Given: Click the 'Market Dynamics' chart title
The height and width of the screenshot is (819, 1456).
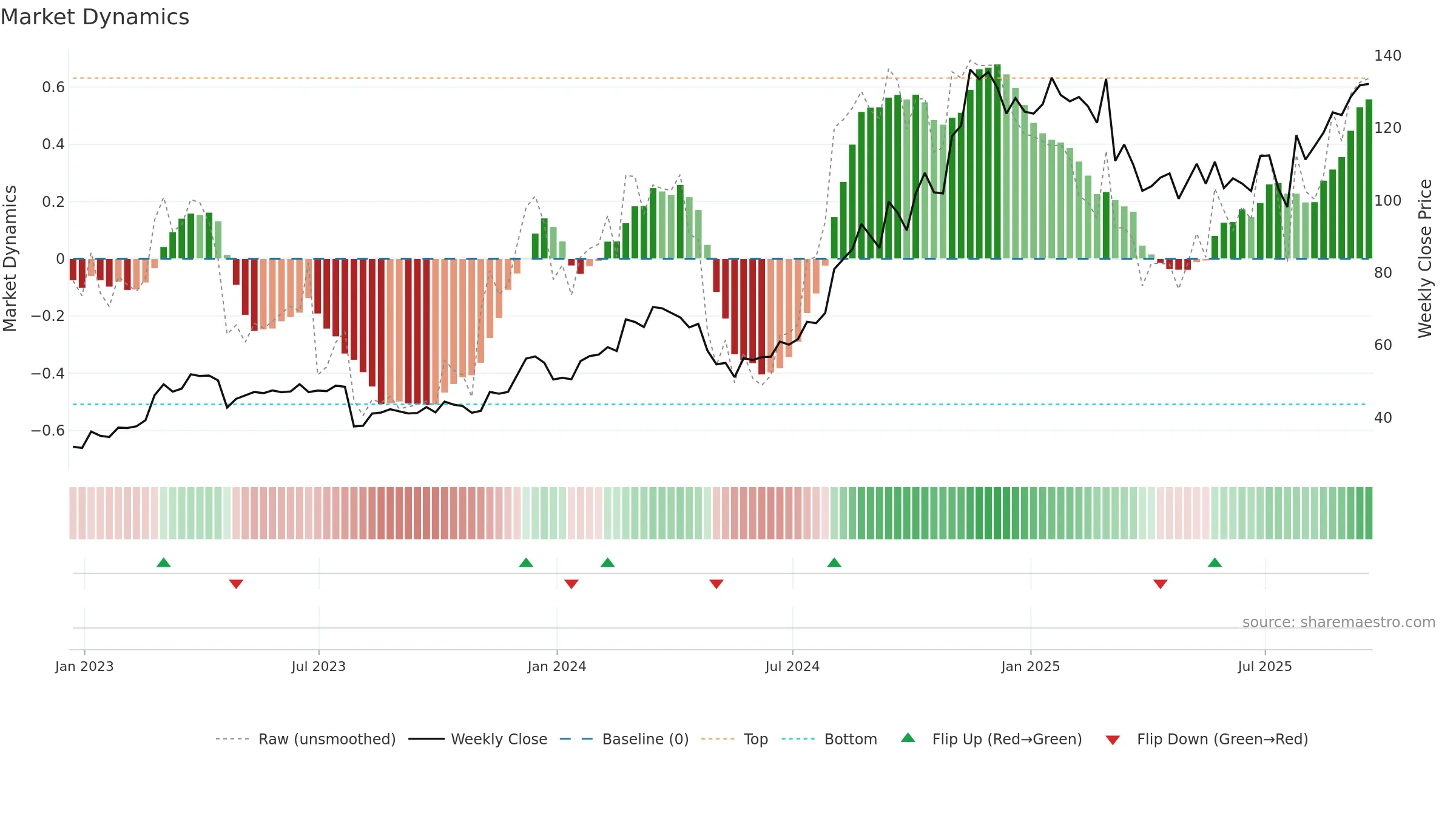Looking at the screenshot, I should coord(95,17).
